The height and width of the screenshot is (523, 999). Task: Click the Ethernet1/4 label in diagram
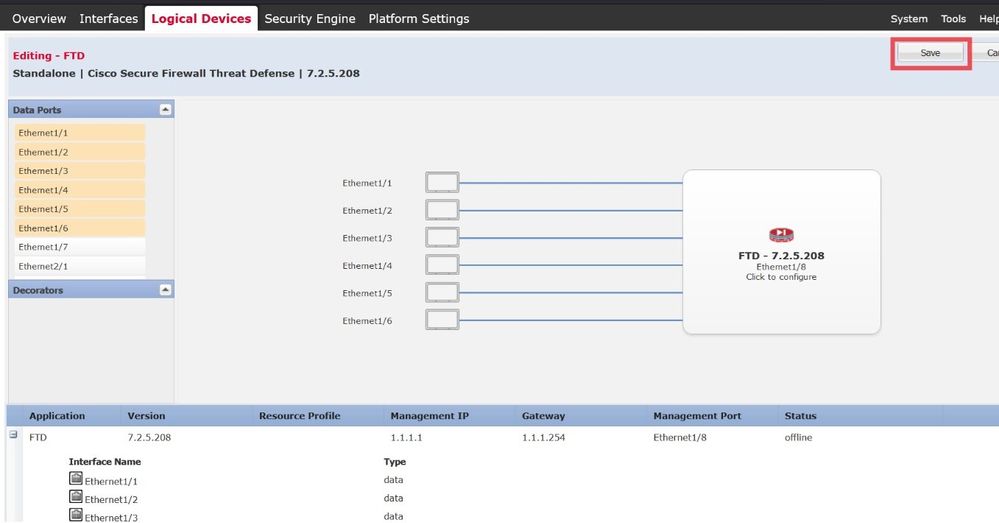click(367, 266)
